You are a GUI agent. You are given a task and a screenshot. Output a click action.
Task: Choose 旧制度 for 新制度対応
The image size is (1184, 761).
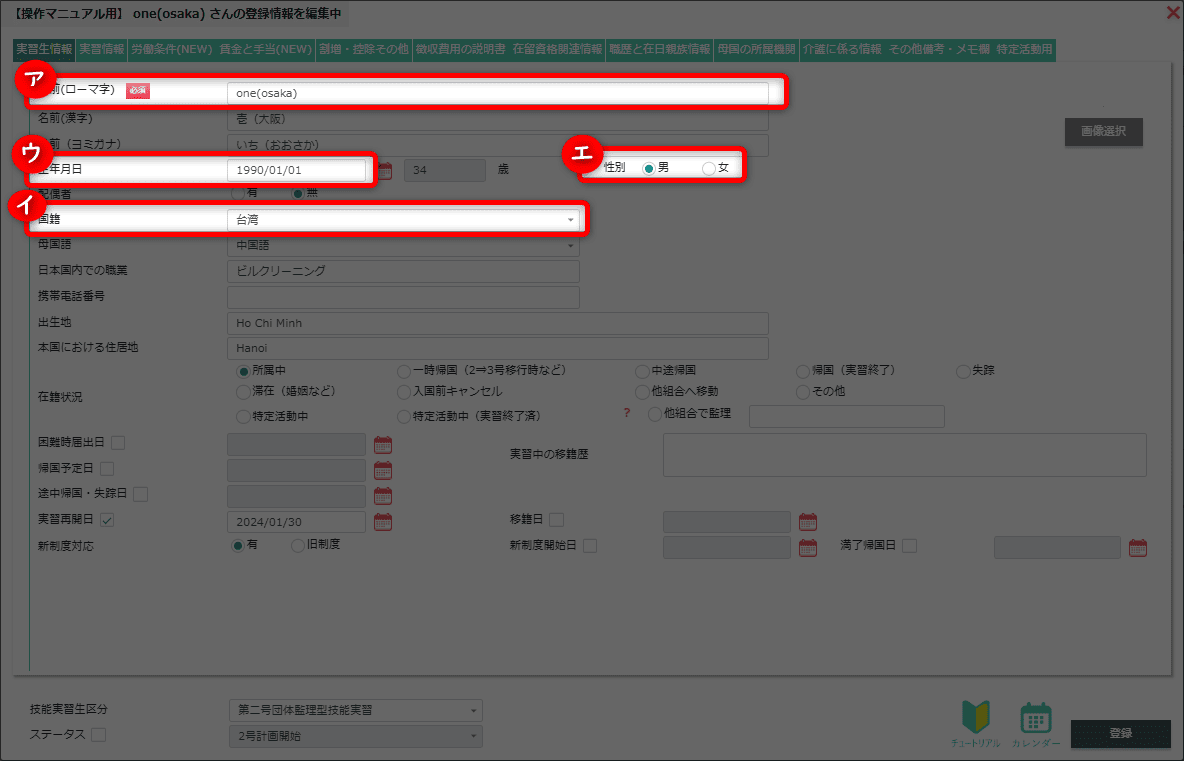(x=298, y=545)
